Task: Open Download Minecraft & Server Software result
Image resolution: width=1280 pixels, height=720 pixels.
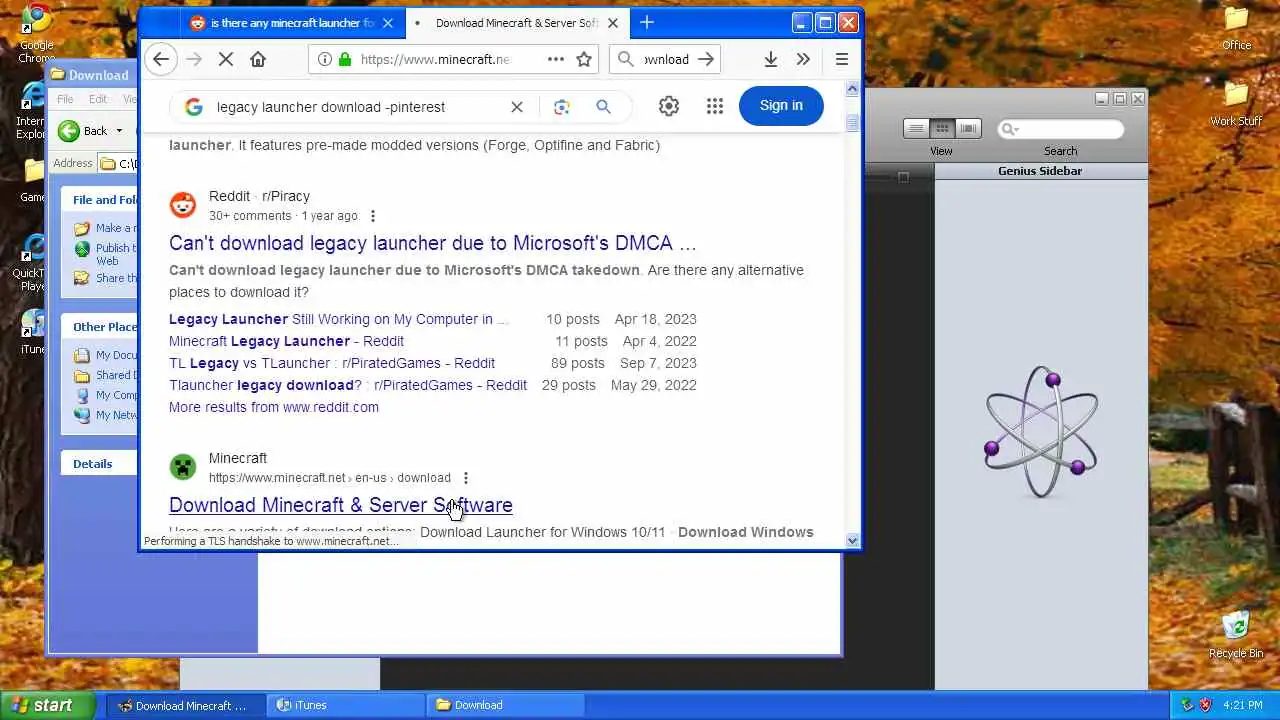Action: 341,505
